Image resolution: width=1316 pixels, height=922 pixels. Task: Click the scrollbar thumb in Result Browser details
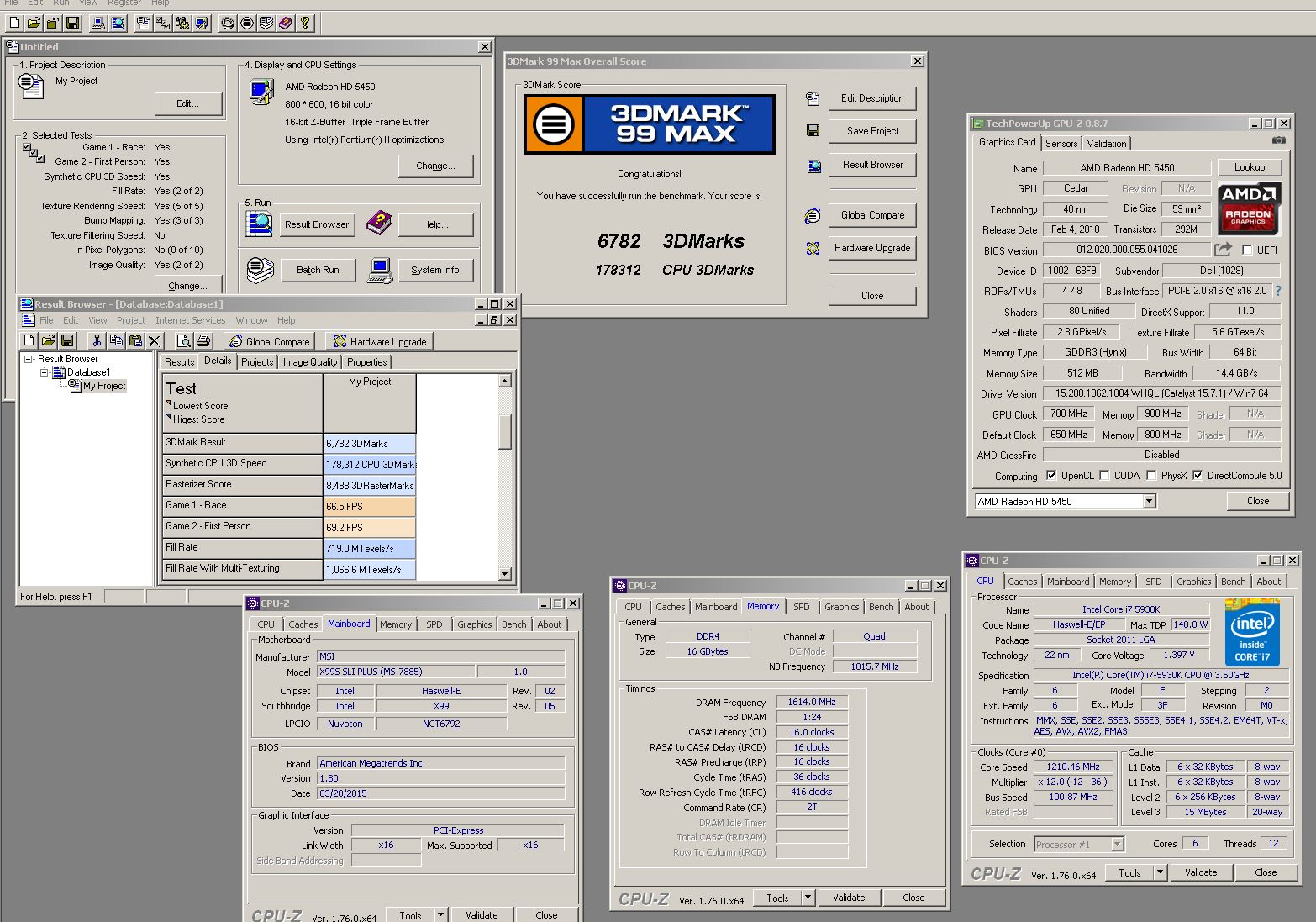coord(505,432)
